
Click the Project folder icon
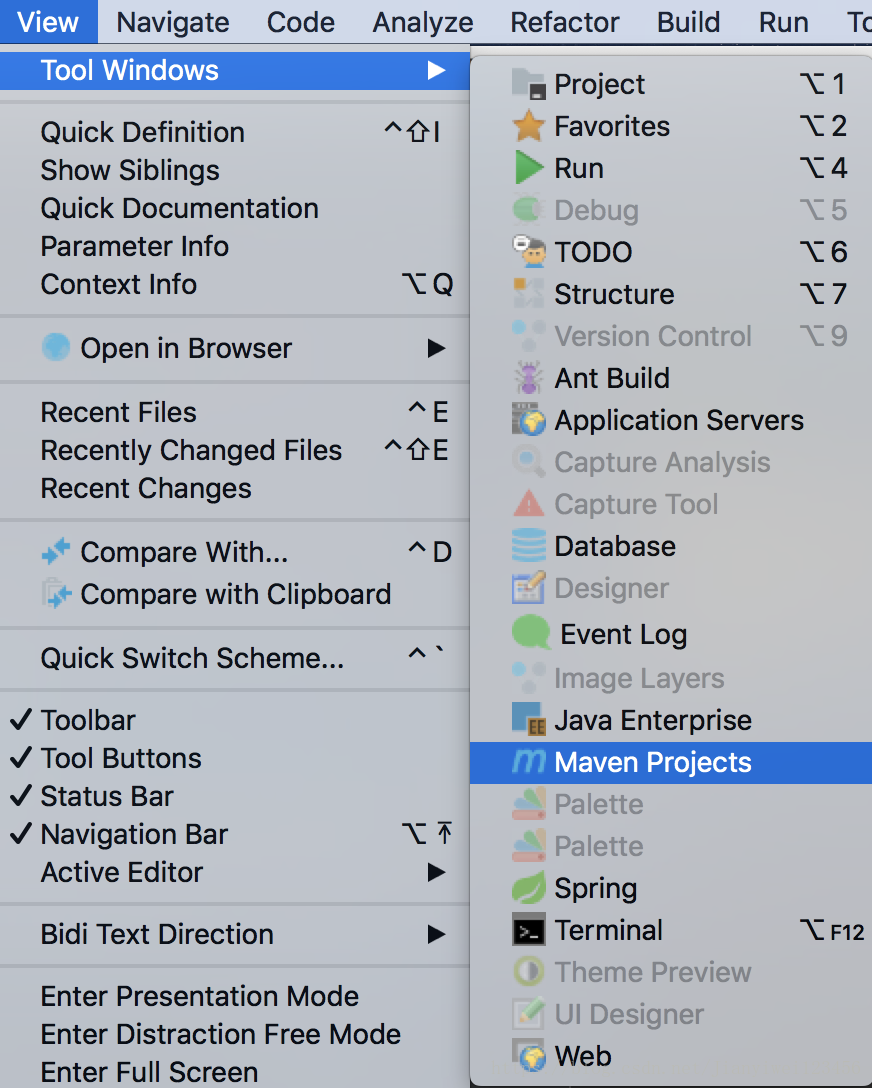pos(529,84)
